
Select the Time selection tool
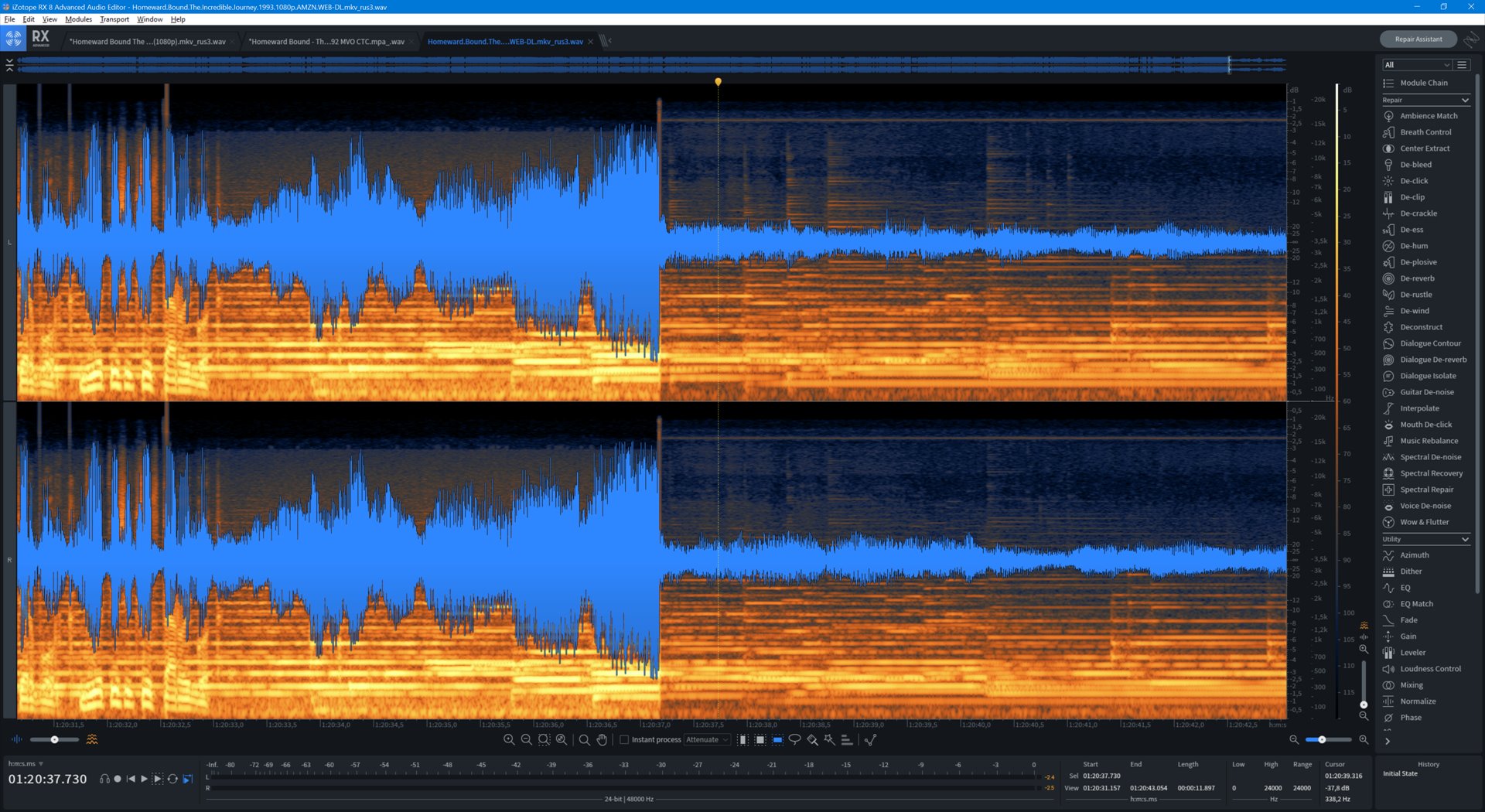pyautogui.click(x=742, y=740)
